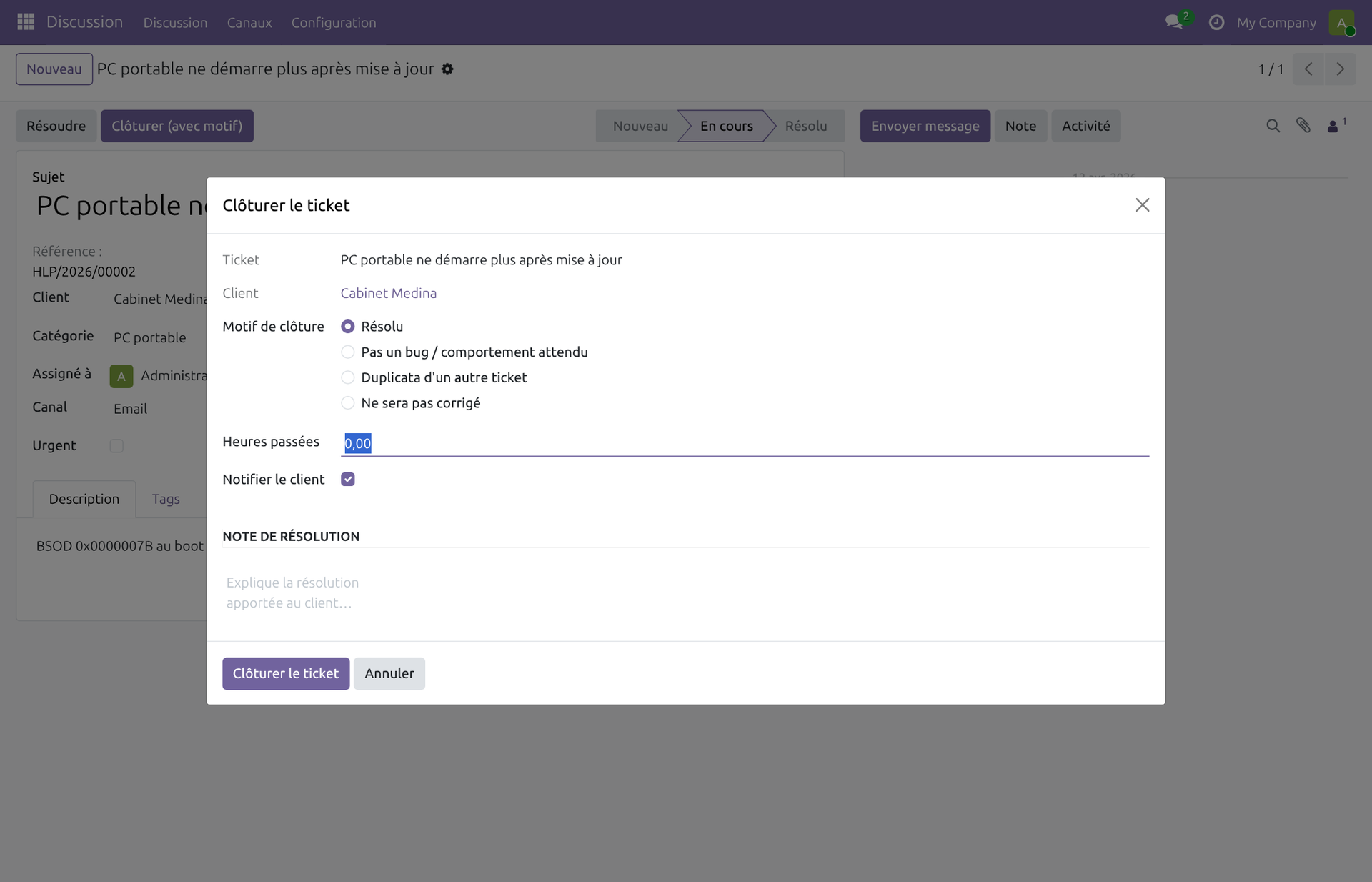Open the ticket settings gear icon
The image size is (1372, 882).
point(447,69)
